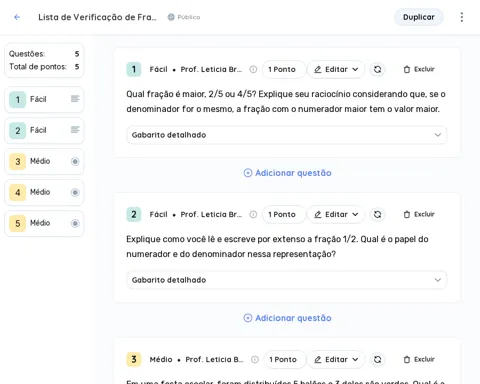Click Prof. Leticia B... author on question 3
Screen dimensions: 480x384
[x=214, y=359]
